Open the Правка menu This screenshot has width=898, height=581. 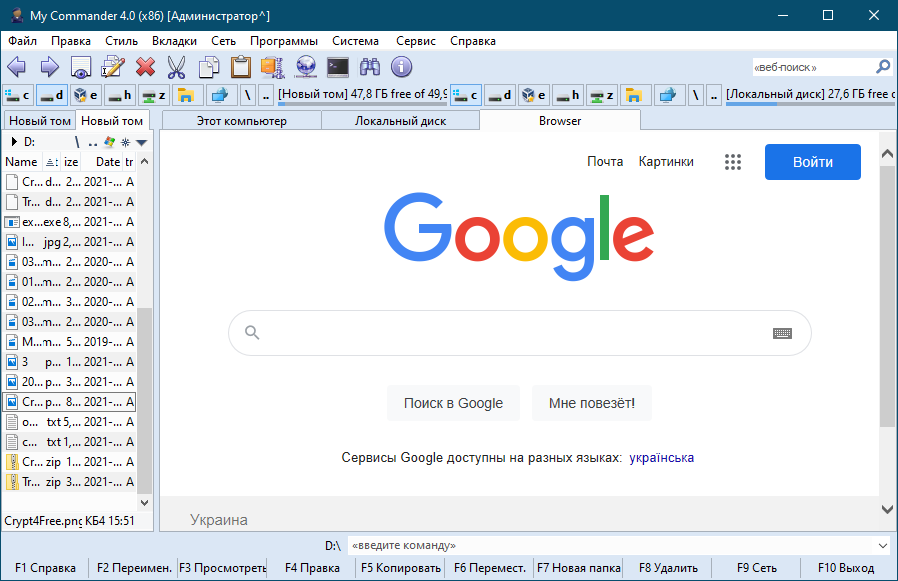pos(70,41)
